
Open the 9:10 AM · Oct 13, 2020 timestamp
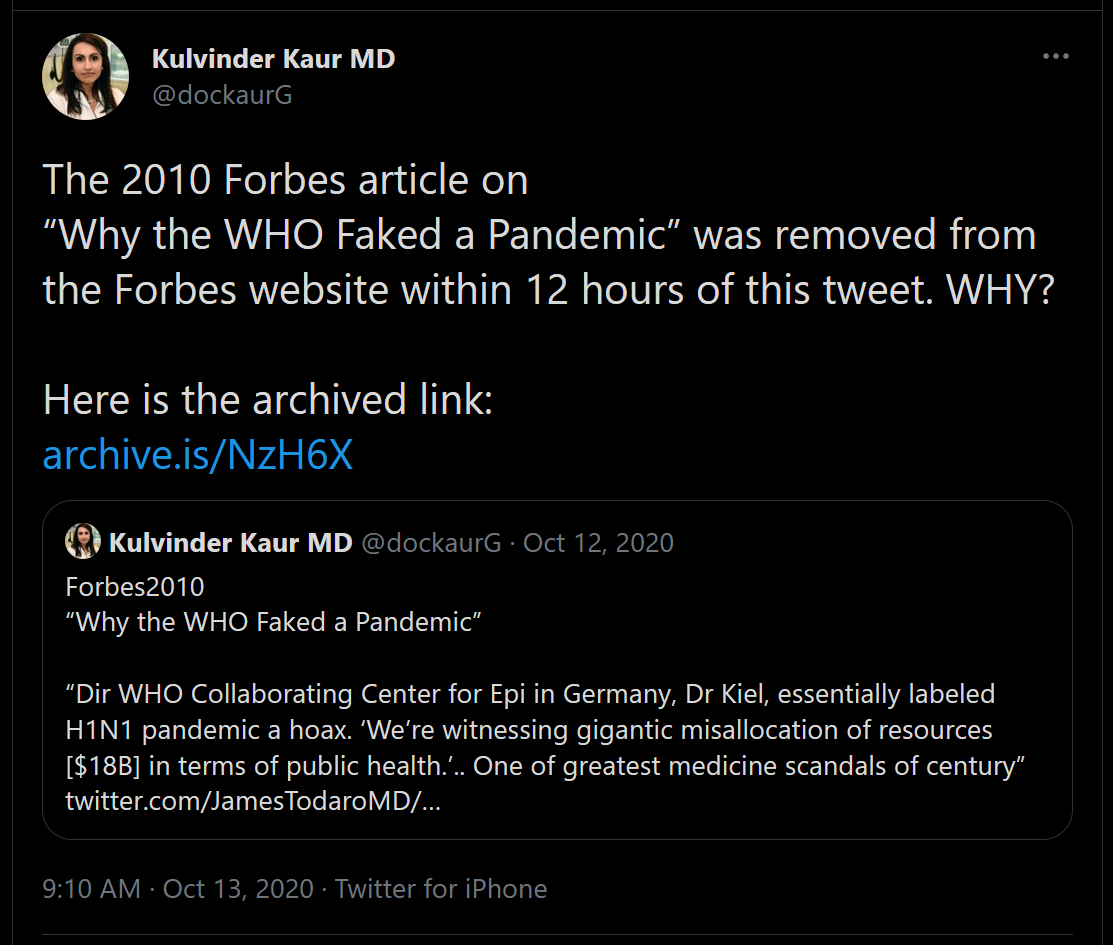pos(178,888)
